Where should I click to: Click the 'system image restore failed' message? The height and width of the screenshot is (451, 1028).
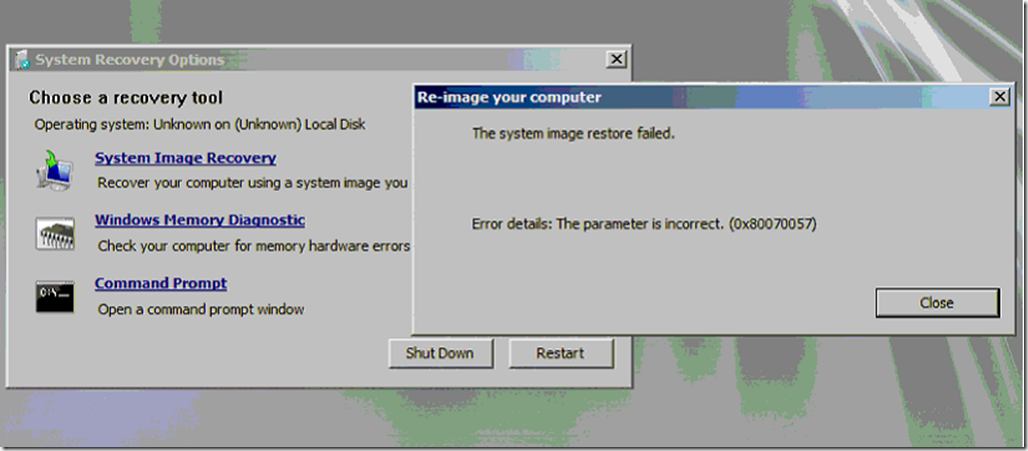[574, 134]
